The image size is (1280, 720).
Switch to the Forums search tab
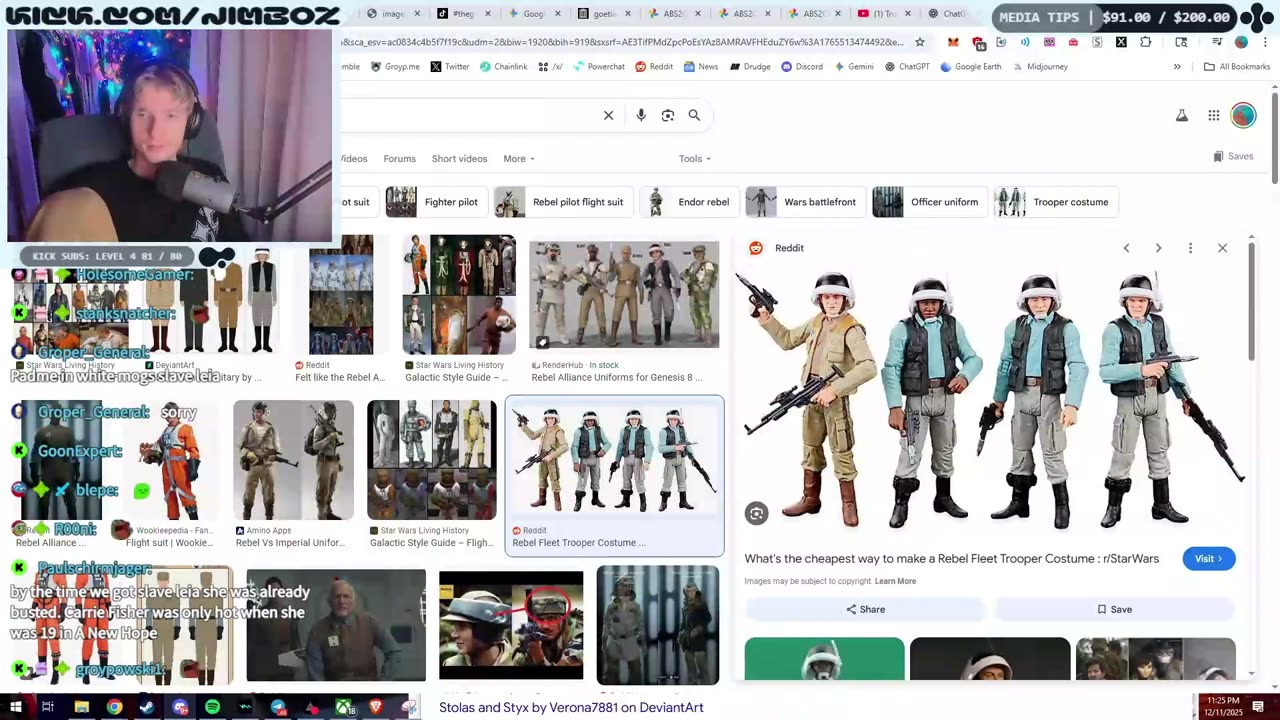(x=399, y=159)
